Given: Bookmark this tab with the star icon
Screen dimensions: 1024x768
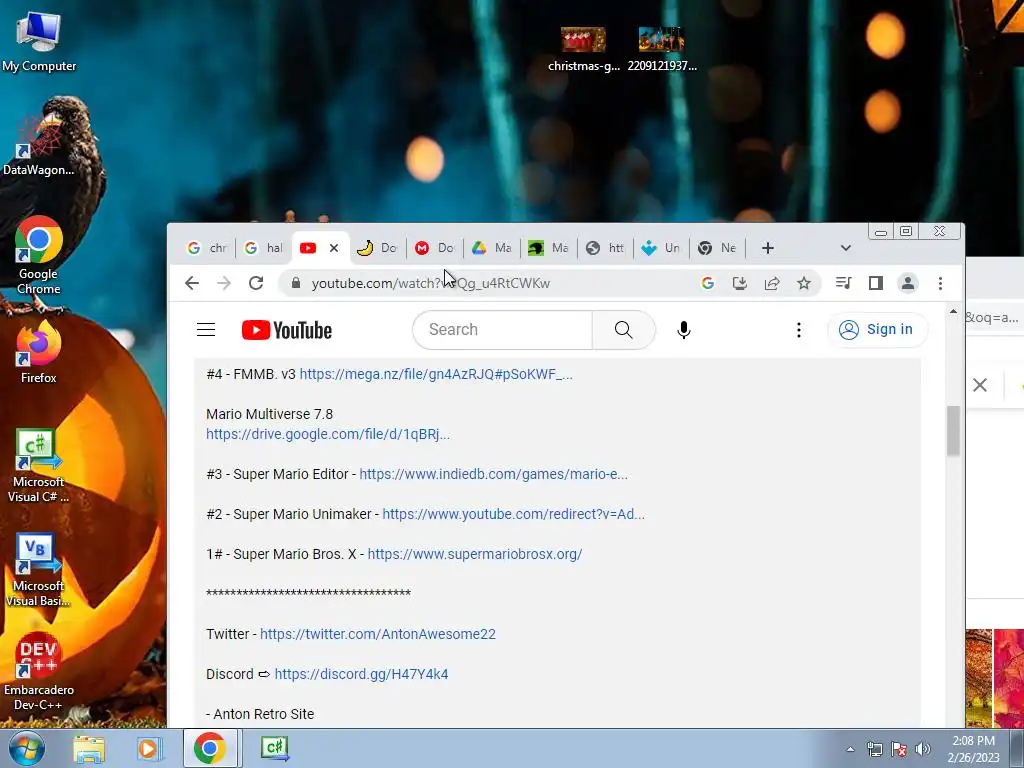Looking at the screenshot, I should point(804,283).
